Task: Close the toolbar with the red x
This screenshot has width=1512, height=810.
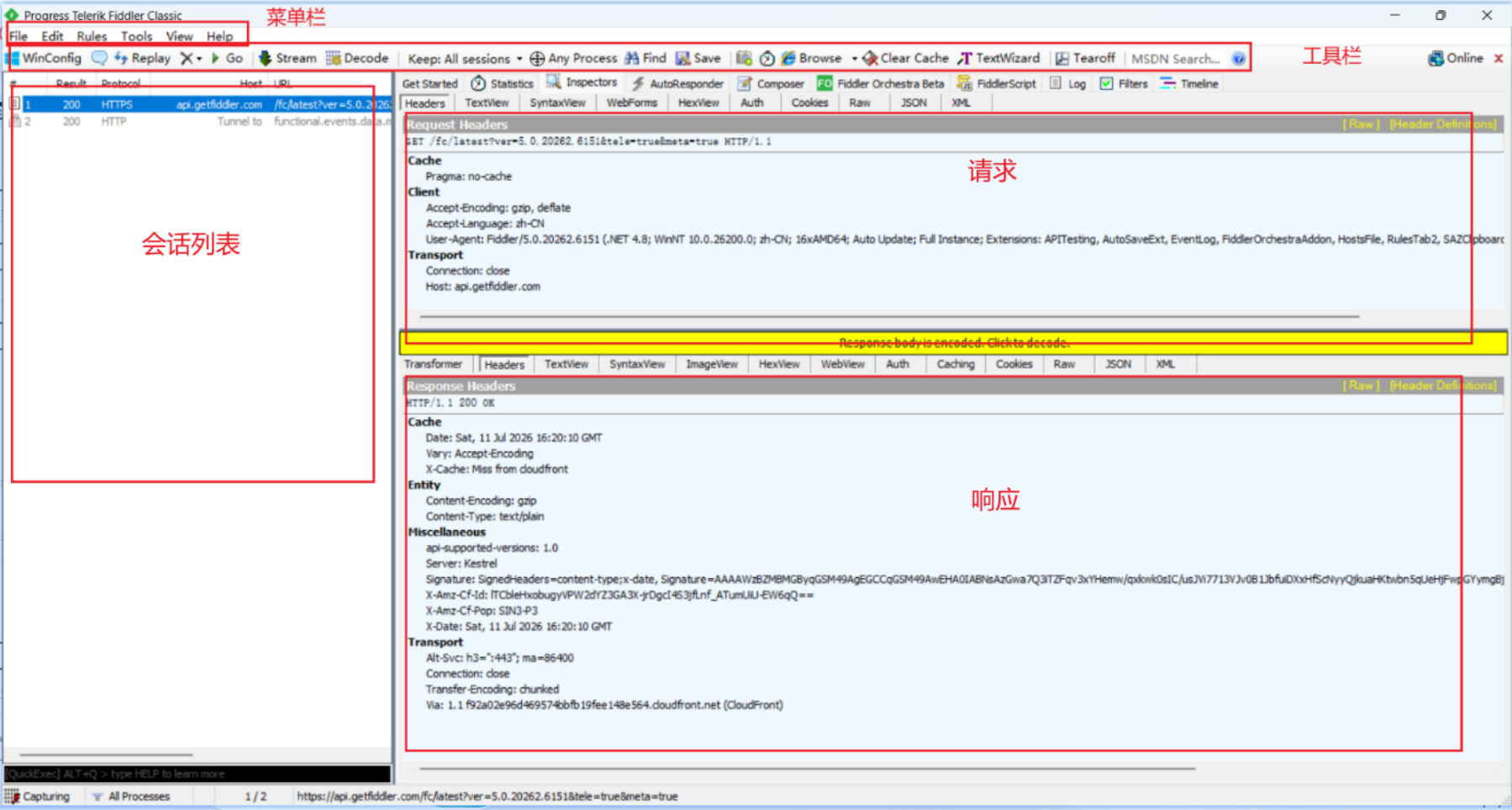Action: pyautogui.click(x=1499, y=58)
